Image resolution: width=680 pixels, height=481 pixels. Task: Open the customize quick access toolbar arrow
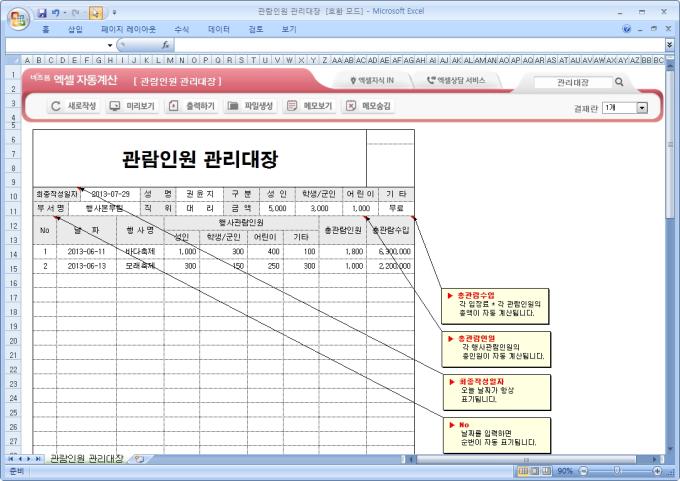click(114, 13)
